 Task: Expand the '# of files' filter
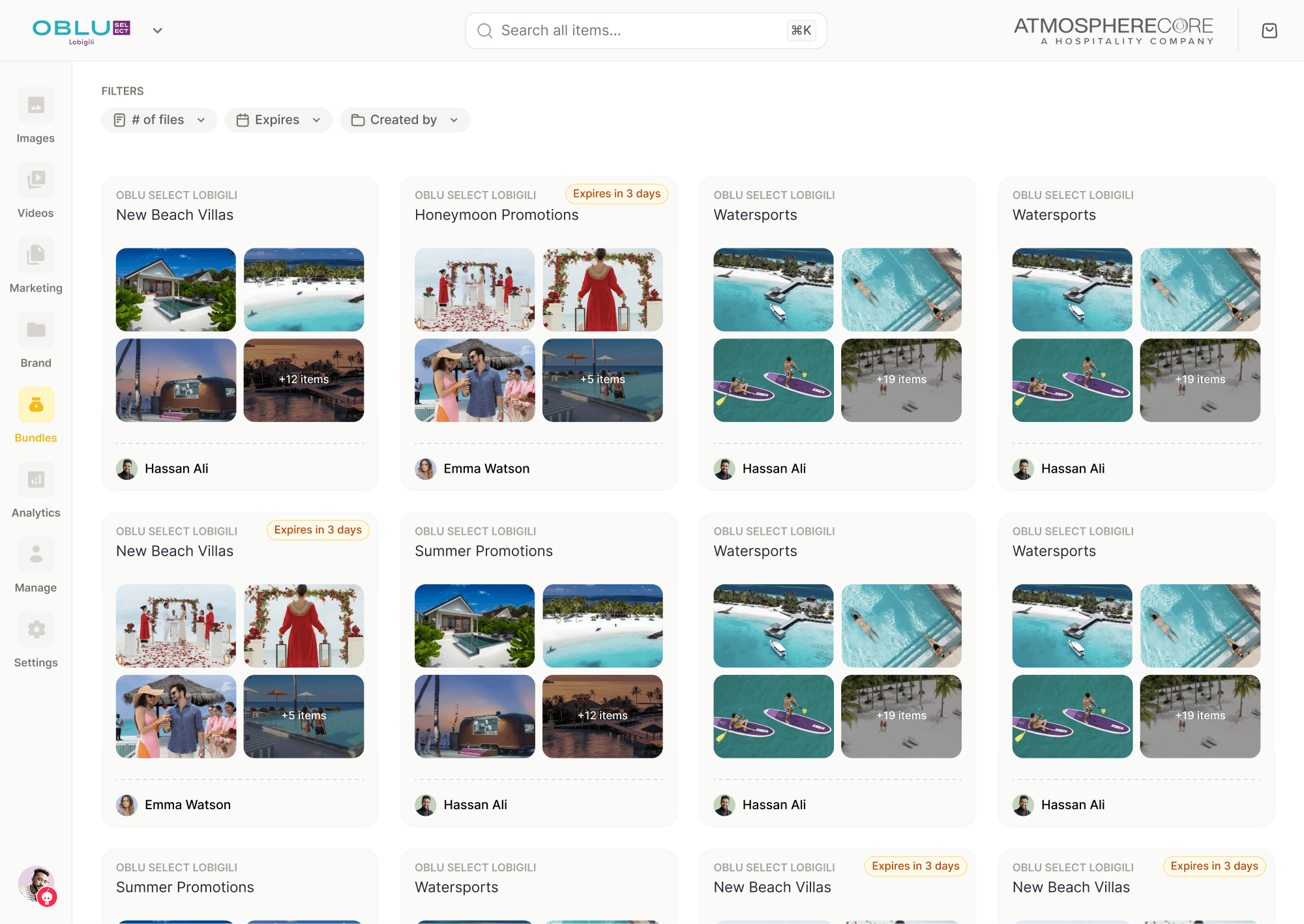(x=159, y=120)
